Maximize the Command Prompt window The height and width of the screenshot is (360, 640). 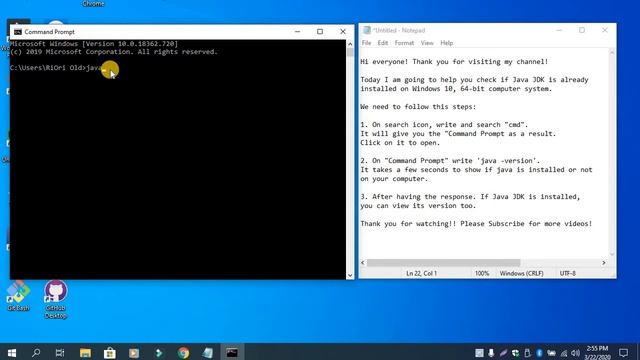coord(320,31)
